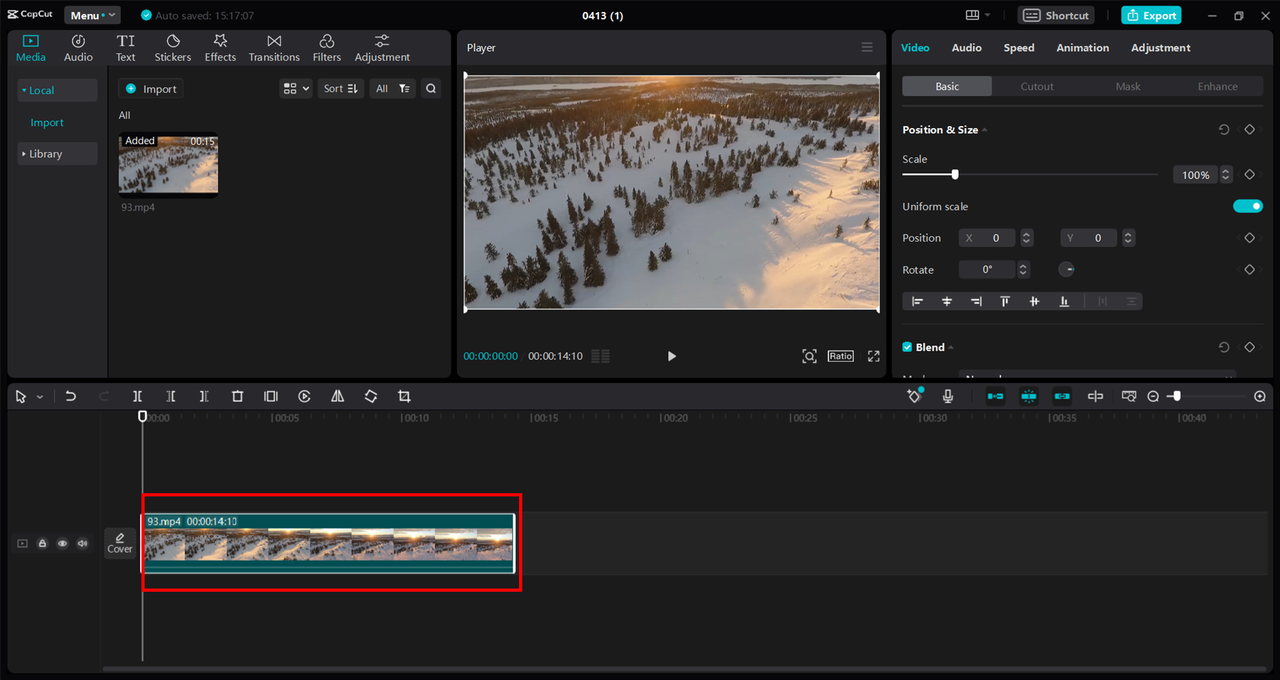Expand the Library section
1280x680 pixels.
point(57,154)
